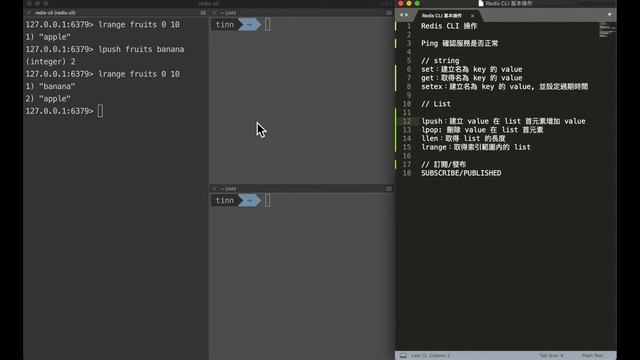Click the '2) "apple"' output line
Viewport: 640px width, 360px height.
point(48,99)
